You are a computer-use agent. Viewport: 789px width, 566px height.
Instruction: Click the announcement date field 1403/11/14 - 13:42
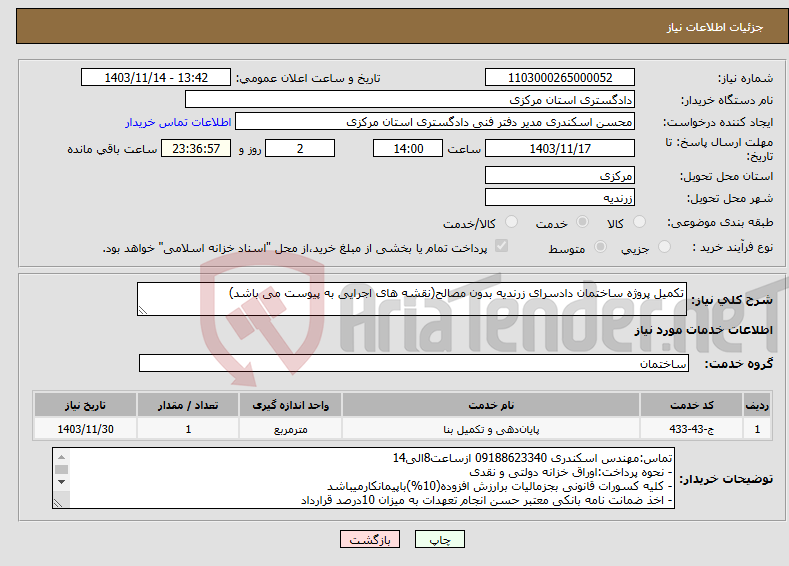[156, 77]
